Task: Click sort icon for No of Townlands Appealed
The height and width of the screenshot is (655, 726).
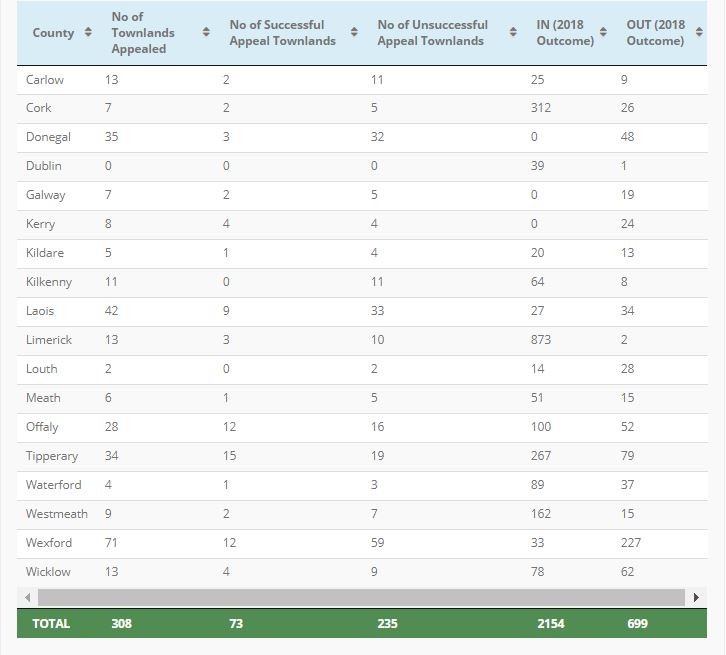Action: click(206, 33)
